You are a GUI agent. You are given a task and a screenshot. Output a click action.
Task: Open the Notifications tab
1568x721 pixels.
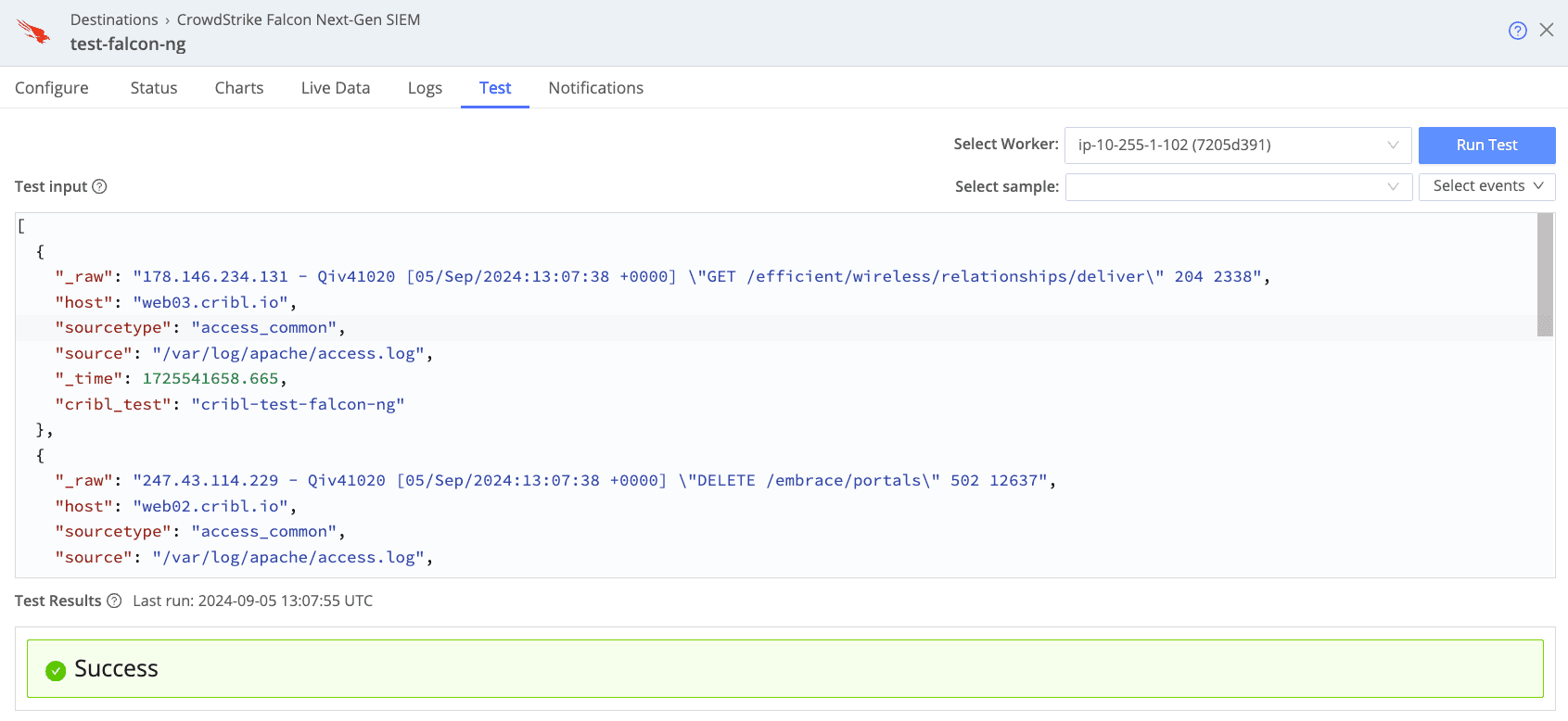click(595, 88)
